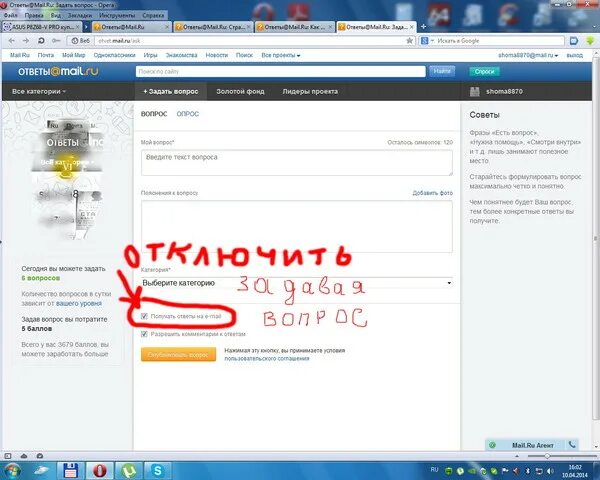Open the пользовательского соглашения link
This screenshot has width=600, height=480.
266,359
